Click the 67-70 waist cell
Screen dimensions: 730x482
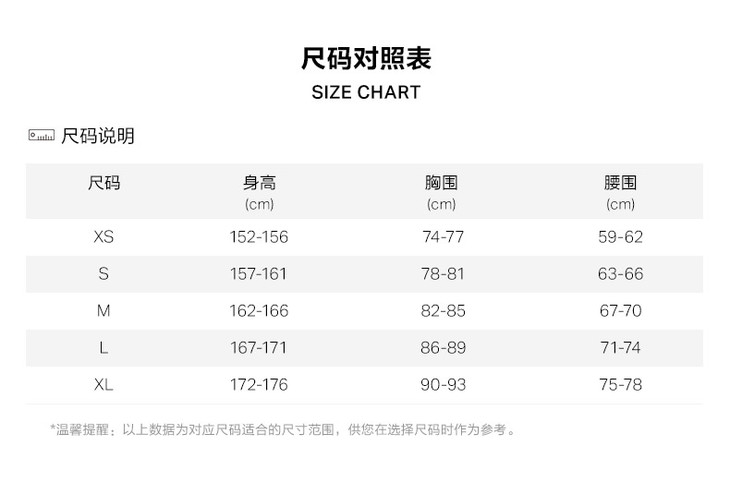point(620,311)
